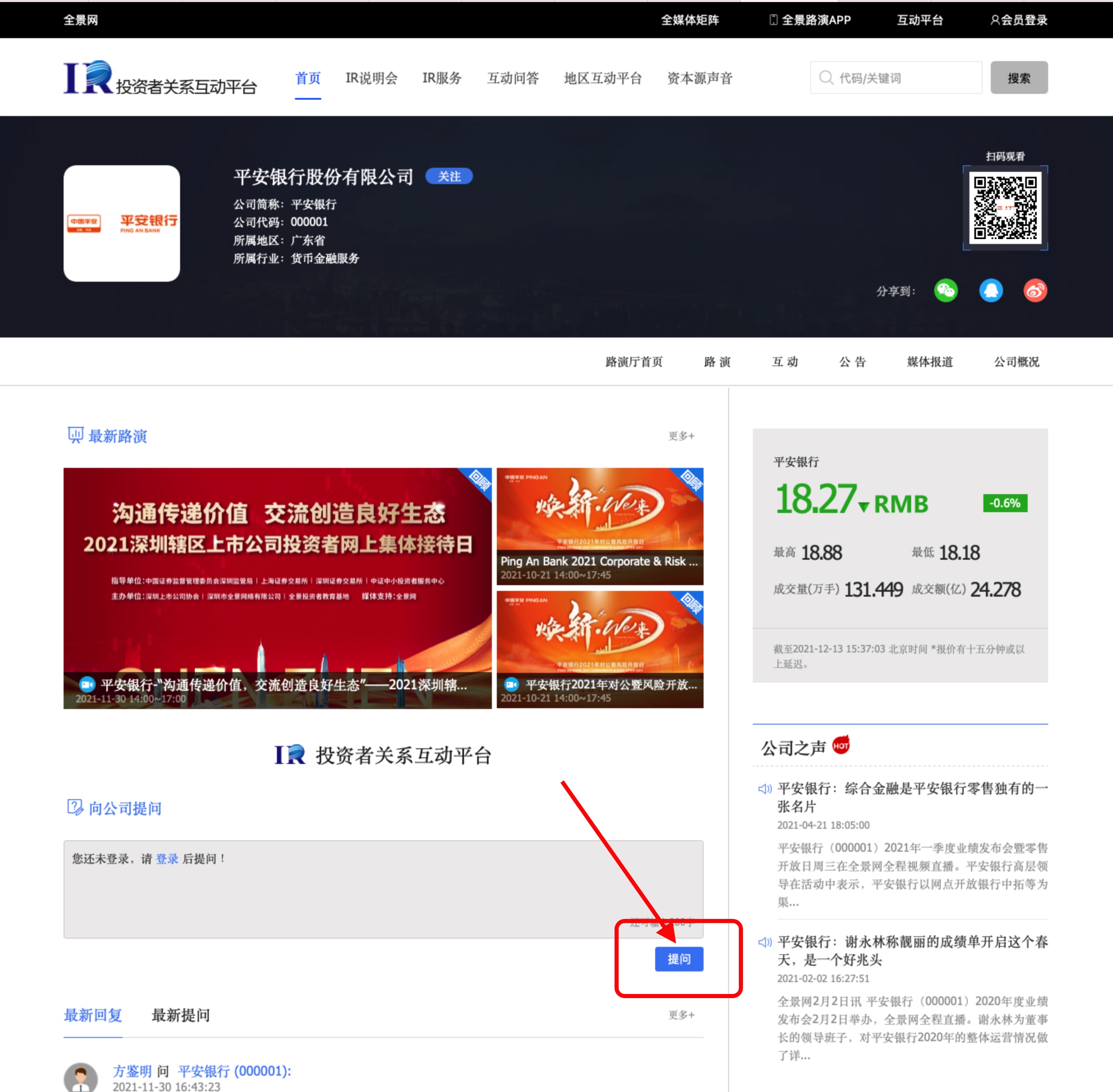Open 更多+ next to 最新路演

pyautogui.click(x=681, y=436)
